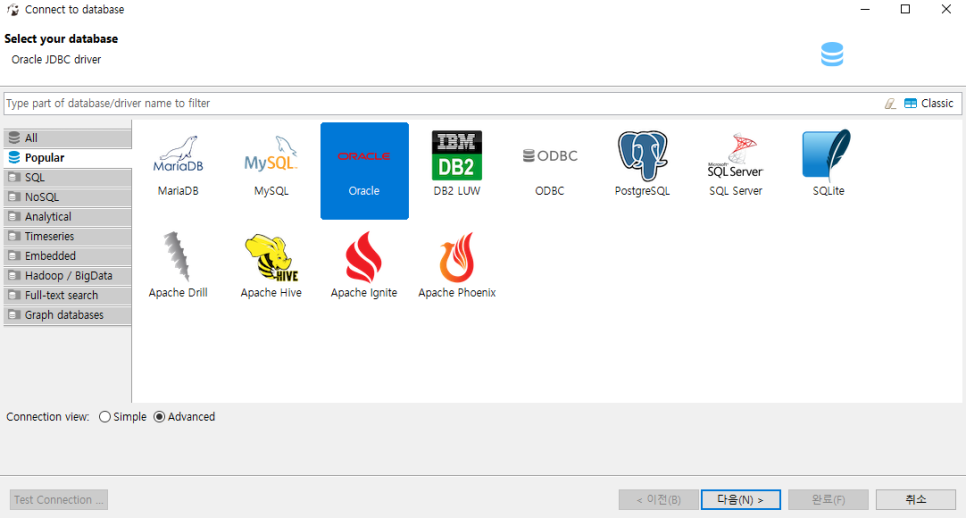Open the All category

(x=68, y=138)
